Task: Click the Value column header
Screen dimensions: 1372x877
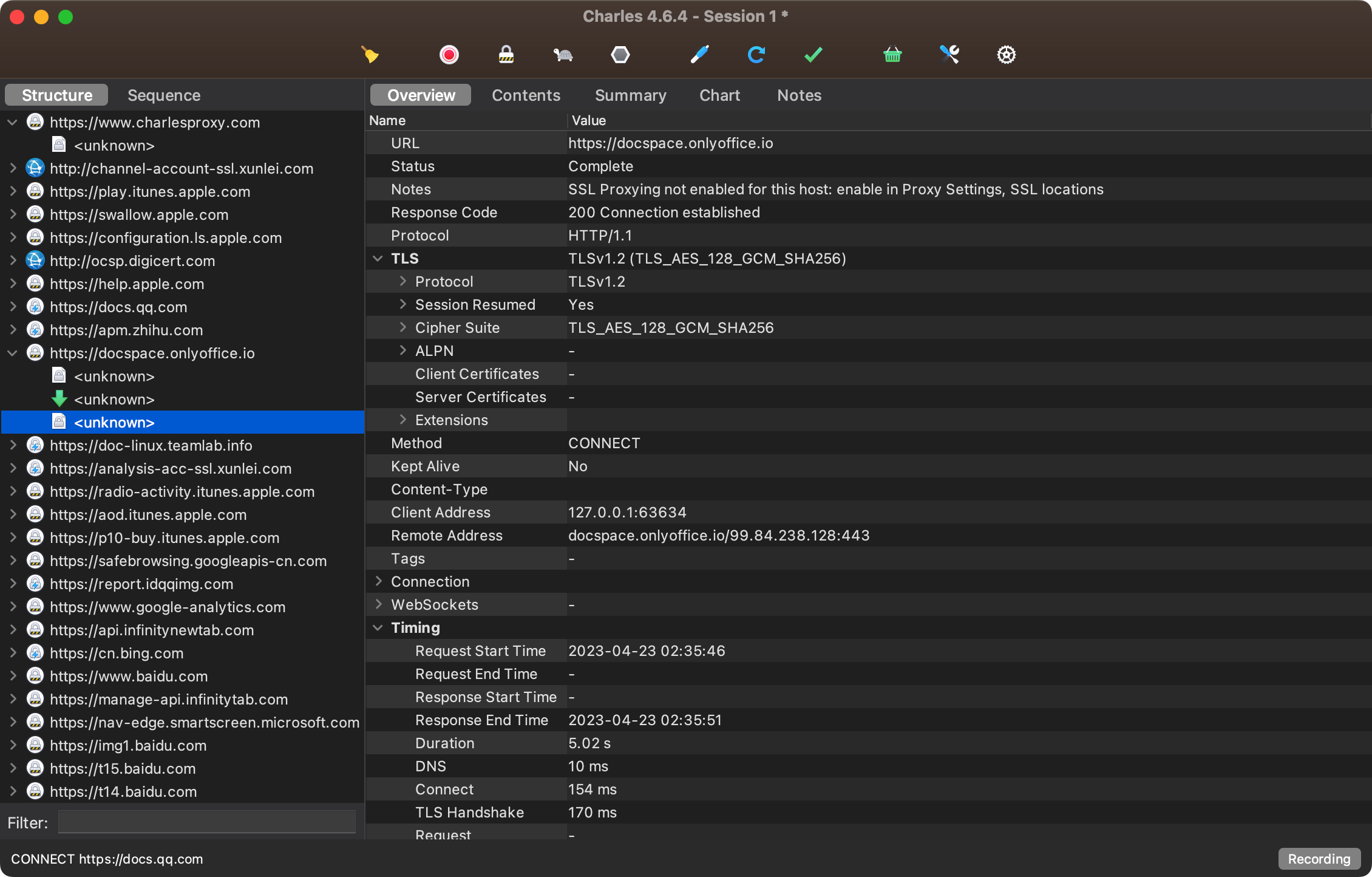Action: [x=969, y=120]
